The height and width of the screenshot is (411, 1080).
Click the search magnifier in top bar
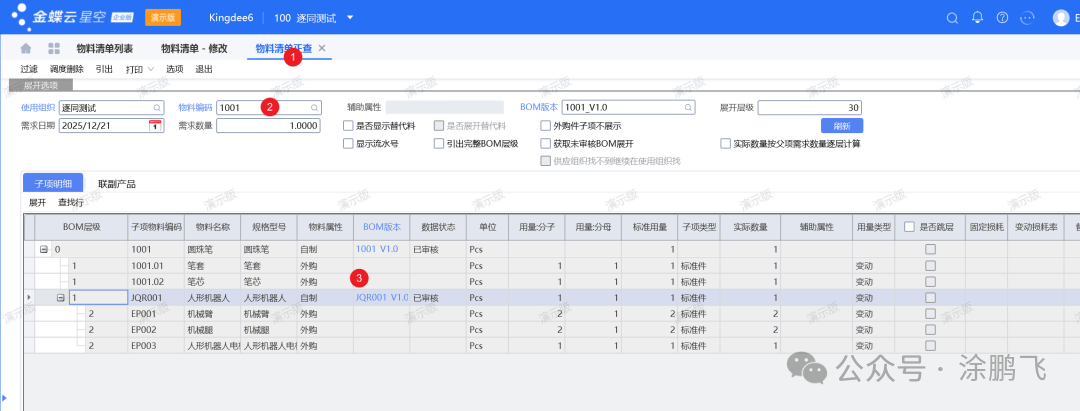(951, 18)
